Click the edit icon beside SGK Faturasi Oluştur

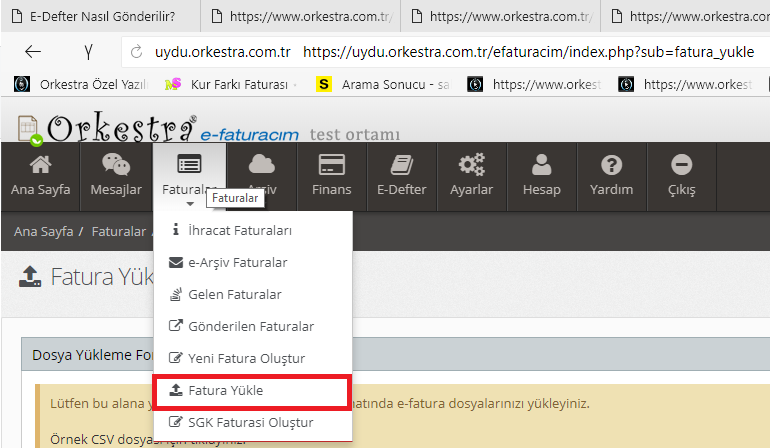tap(175, 421)
